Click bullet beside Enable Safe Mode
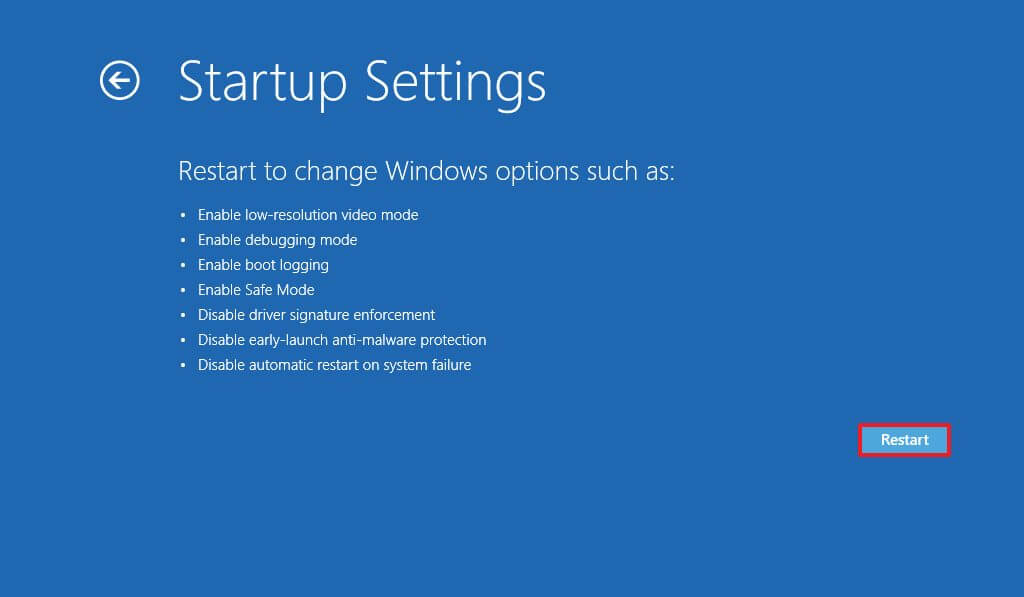The width and height of the screenshot is (1024, 597). click(183, 291)
